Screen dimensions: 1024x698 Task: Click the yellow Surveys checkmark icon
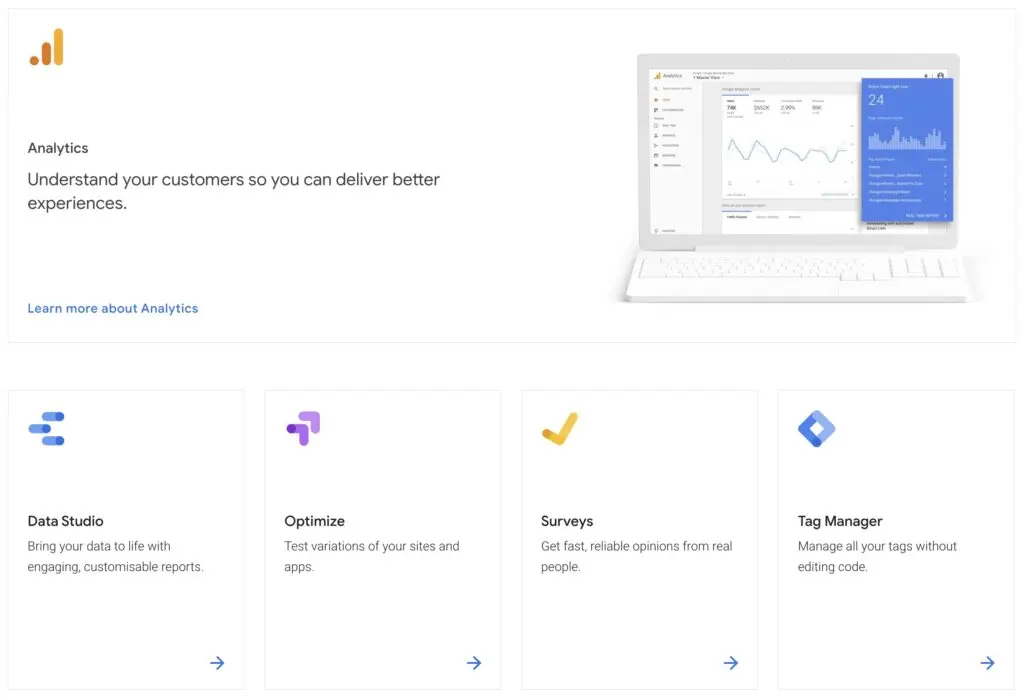point(560,428)
